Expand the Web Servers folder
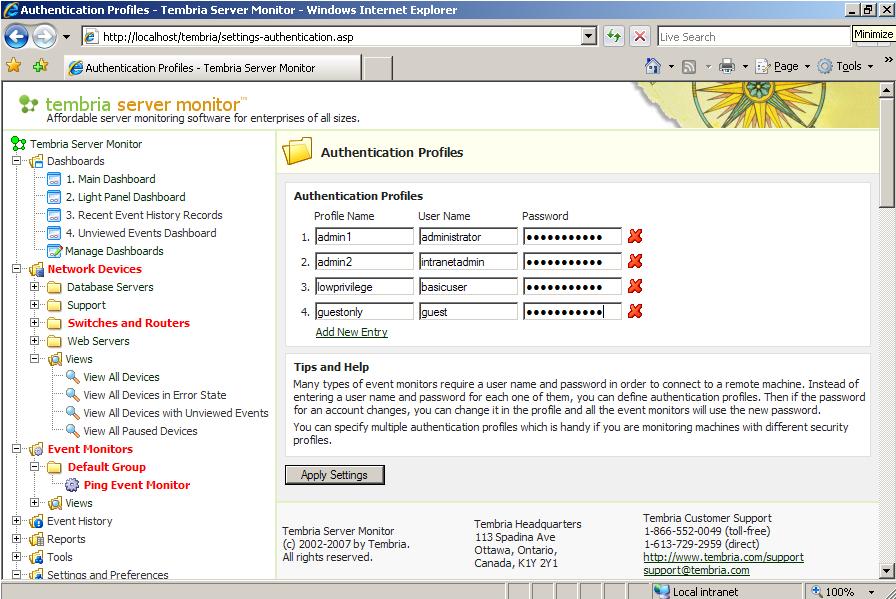The image size is (896, 599). (x=34, y=341)
